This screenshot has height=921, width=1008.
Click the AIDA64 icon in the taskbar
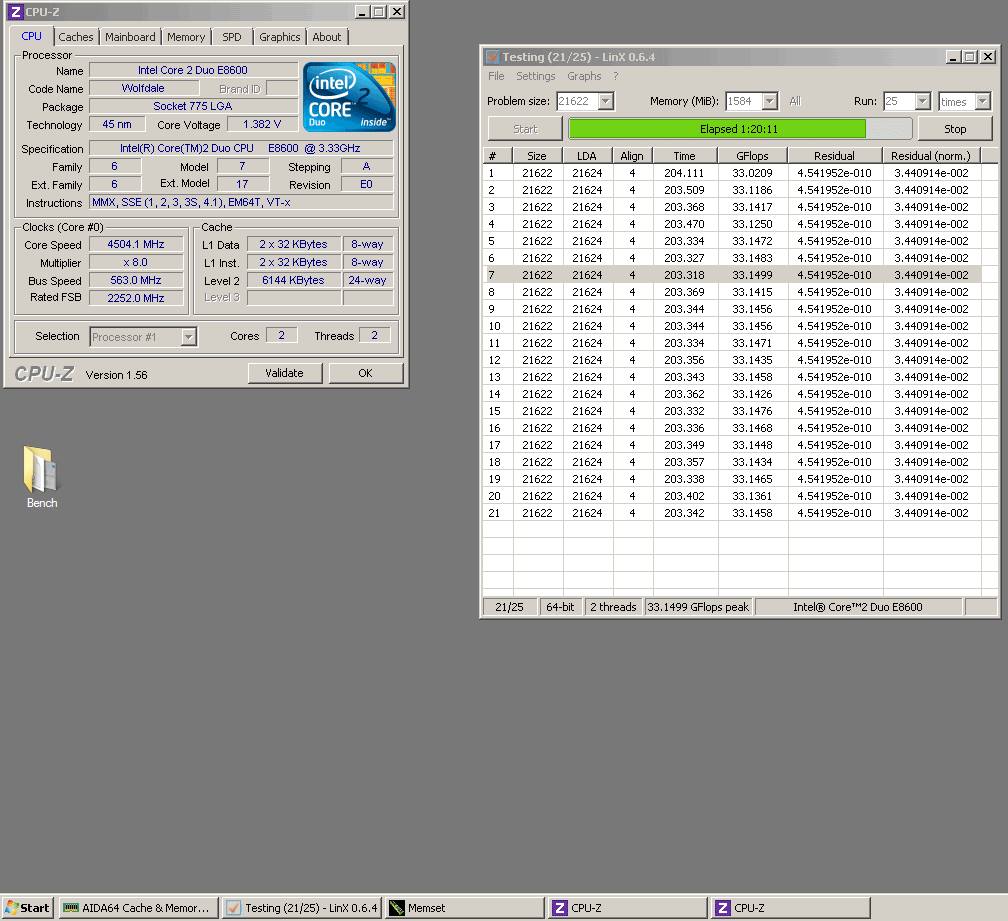(71, 908)
